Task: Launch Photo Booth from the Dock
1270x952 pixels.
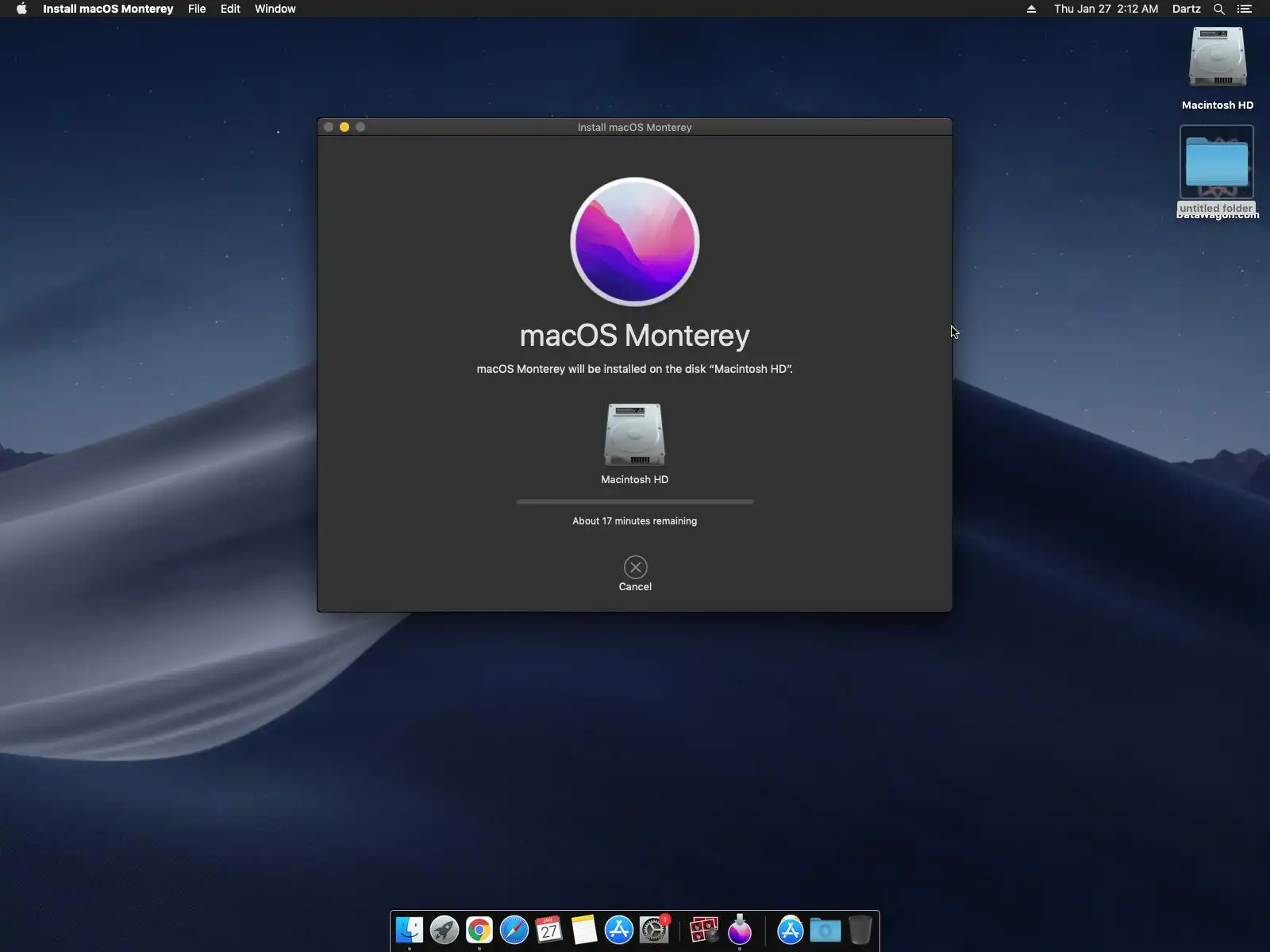Action: [x=704, y=930]
